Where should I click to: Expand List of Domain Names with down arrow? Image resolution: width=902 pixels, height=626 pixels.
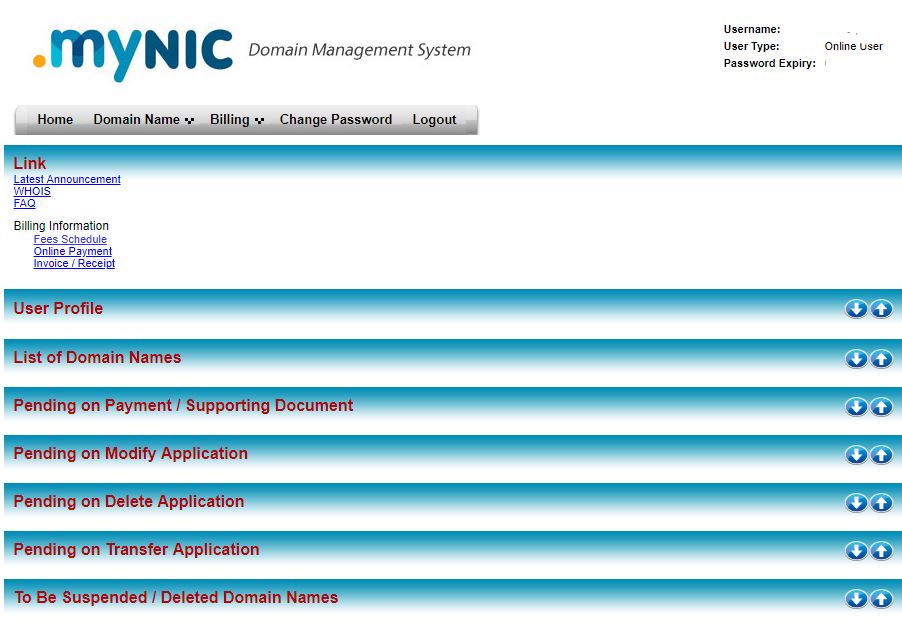click(x=856, y=359)
